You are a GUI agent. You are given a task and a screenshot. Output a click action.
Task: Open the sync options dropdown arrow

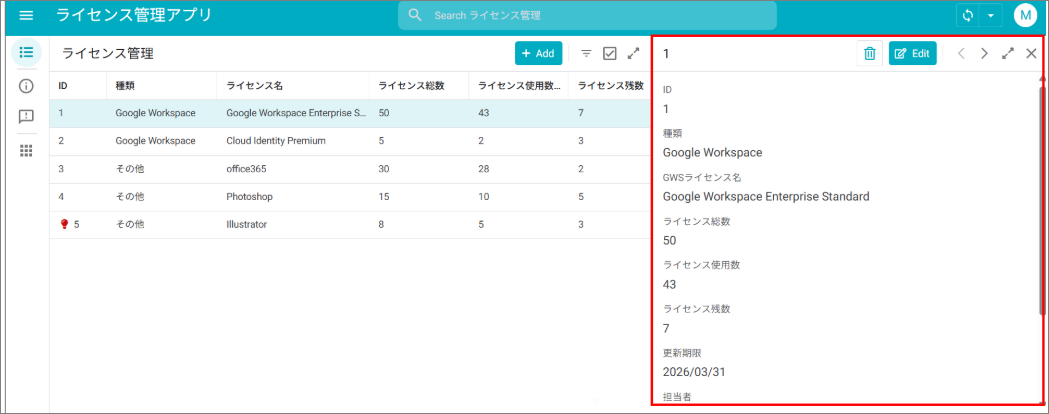[991, 15]
